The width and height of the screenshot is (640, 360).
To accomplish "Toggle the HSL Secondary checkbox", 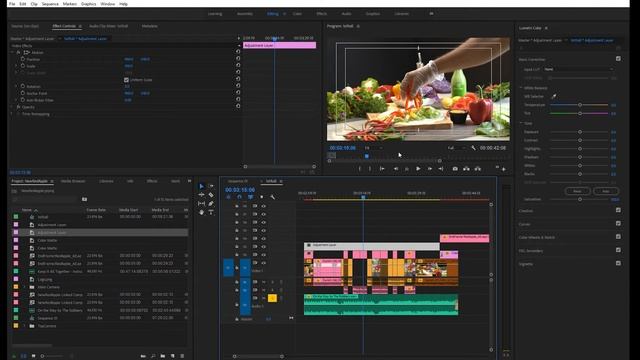I will pyautogui.click(x=618, y=250).
